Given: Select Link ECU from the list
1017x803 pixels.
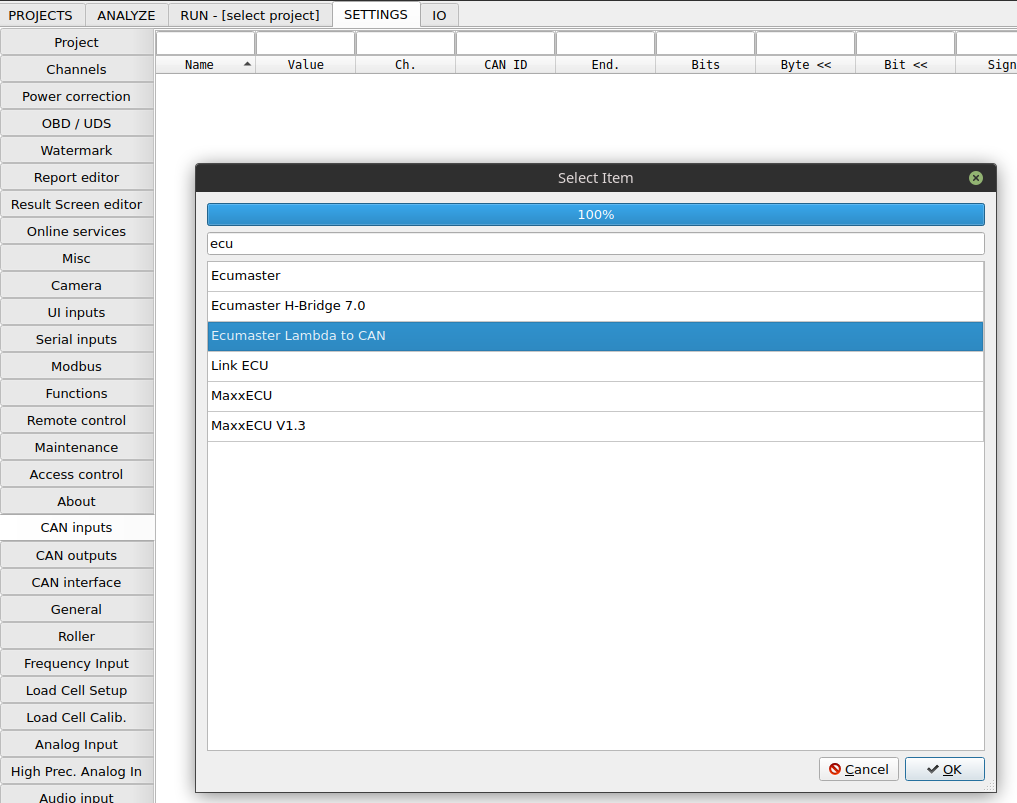Looking at the screenshot, I should coord(595,366).
